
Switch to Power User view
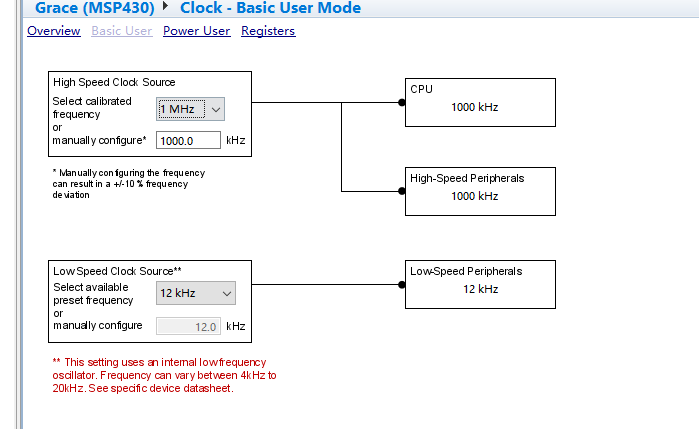pyautogui.click(x=197, y=31)
